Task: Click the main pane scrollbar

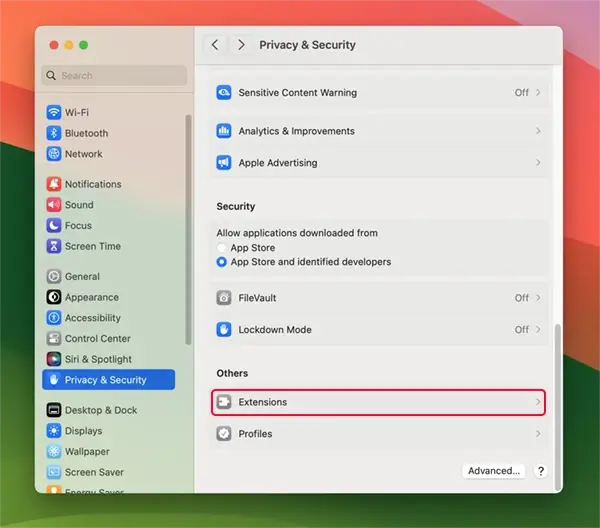Action: tap(558, 407)
